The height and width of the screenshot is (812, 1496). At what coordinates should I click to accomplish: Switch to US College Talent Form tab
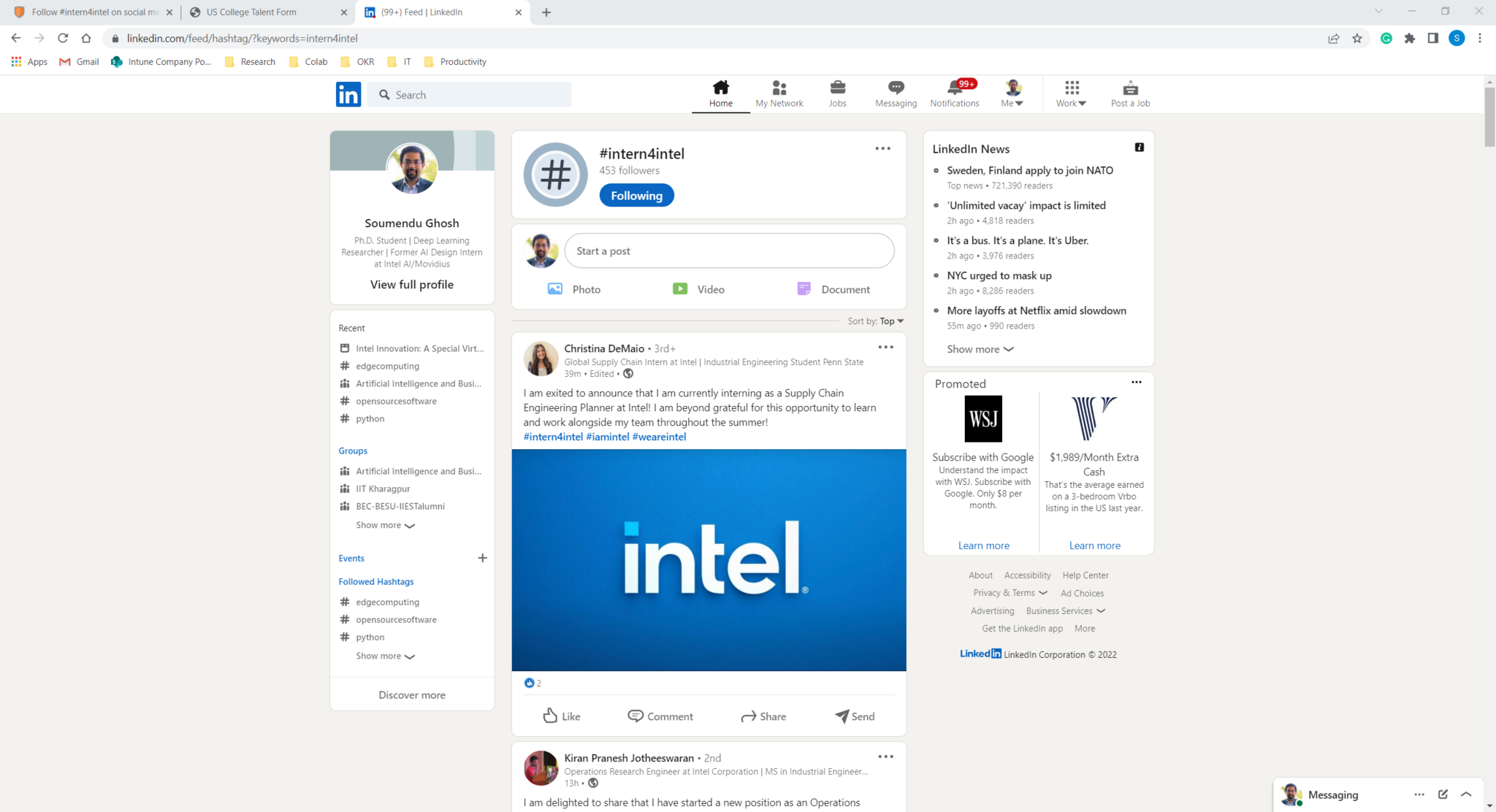(x=252, y=12)
